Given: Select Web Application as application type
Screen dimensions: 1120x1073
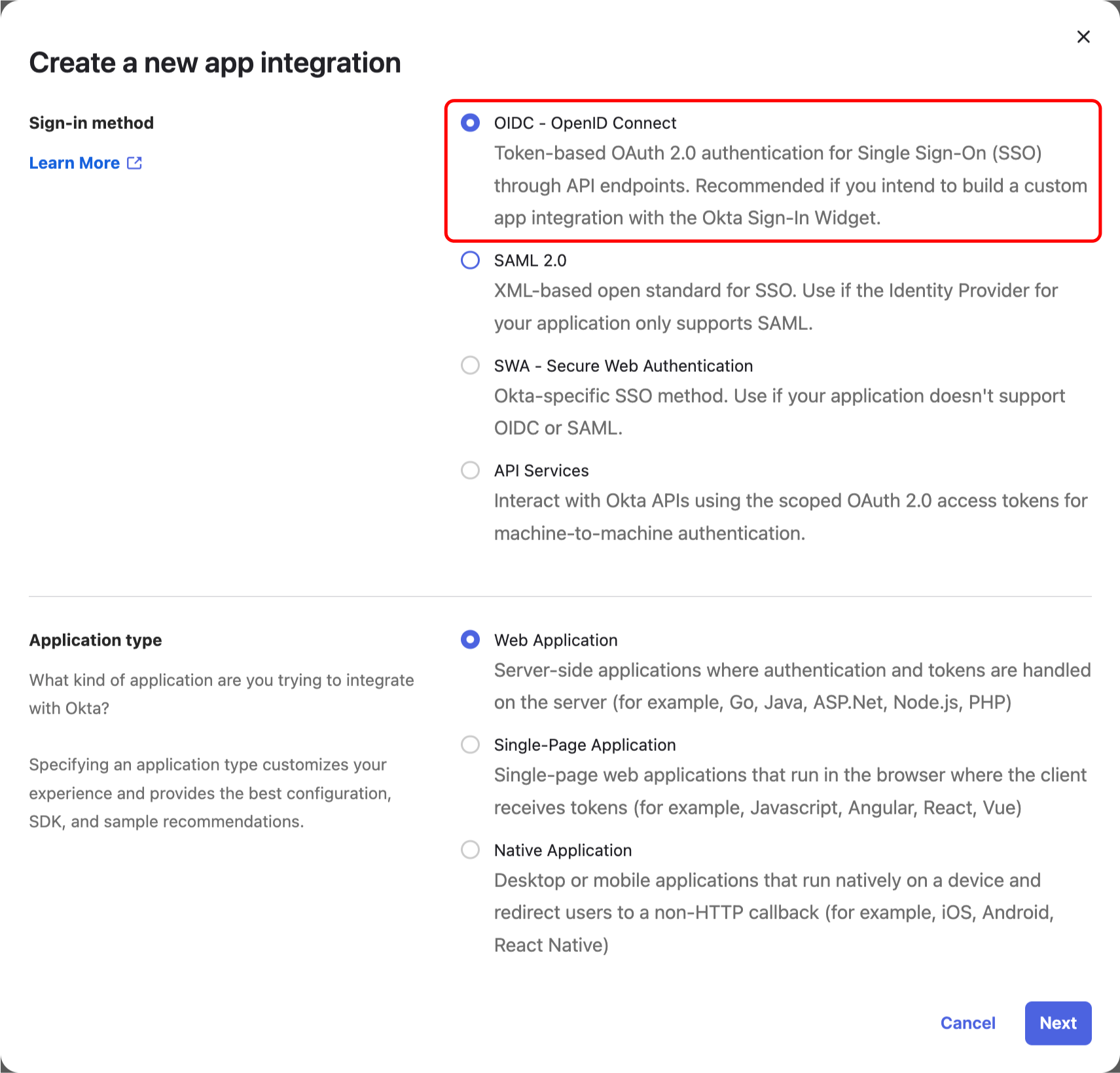Looking at the screenshot, I should (x=470, y=640).
